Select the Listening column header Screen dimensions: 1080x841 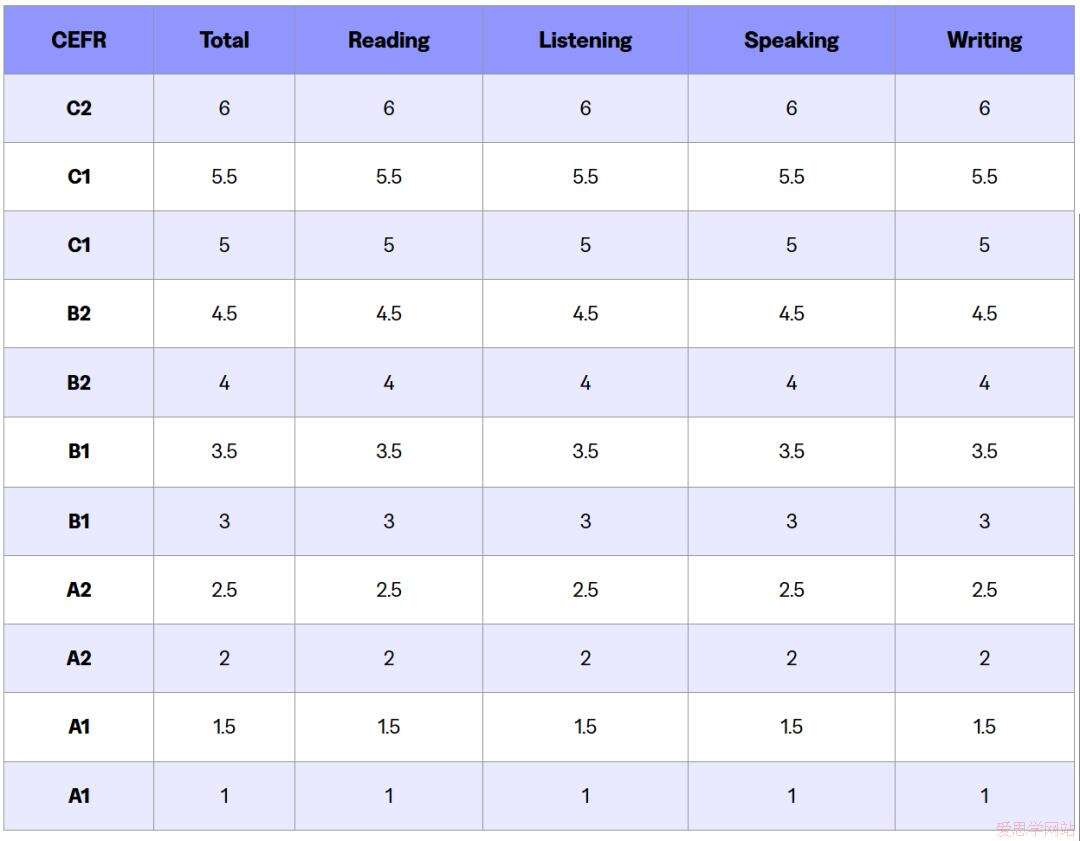coord(585,41)
